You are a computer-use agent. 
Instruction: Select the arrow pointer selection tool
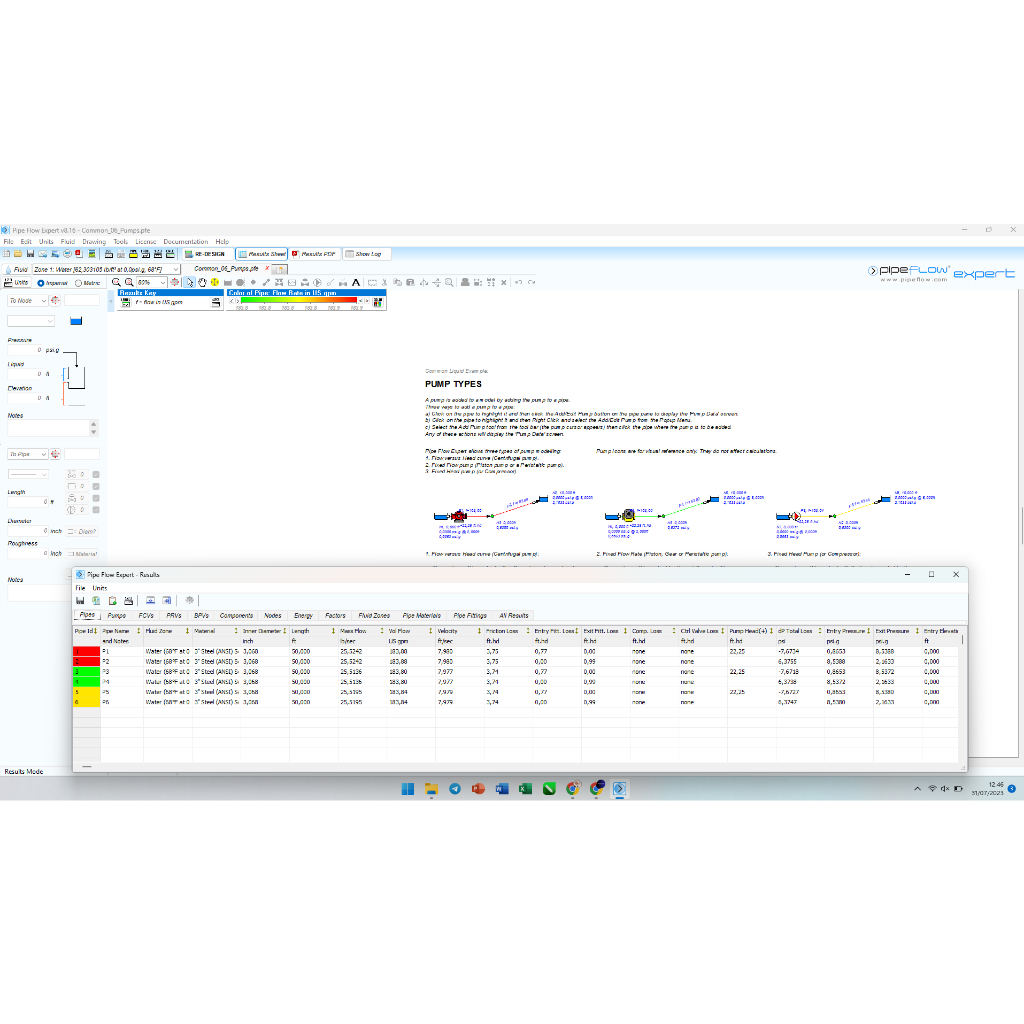pos(189,282)
